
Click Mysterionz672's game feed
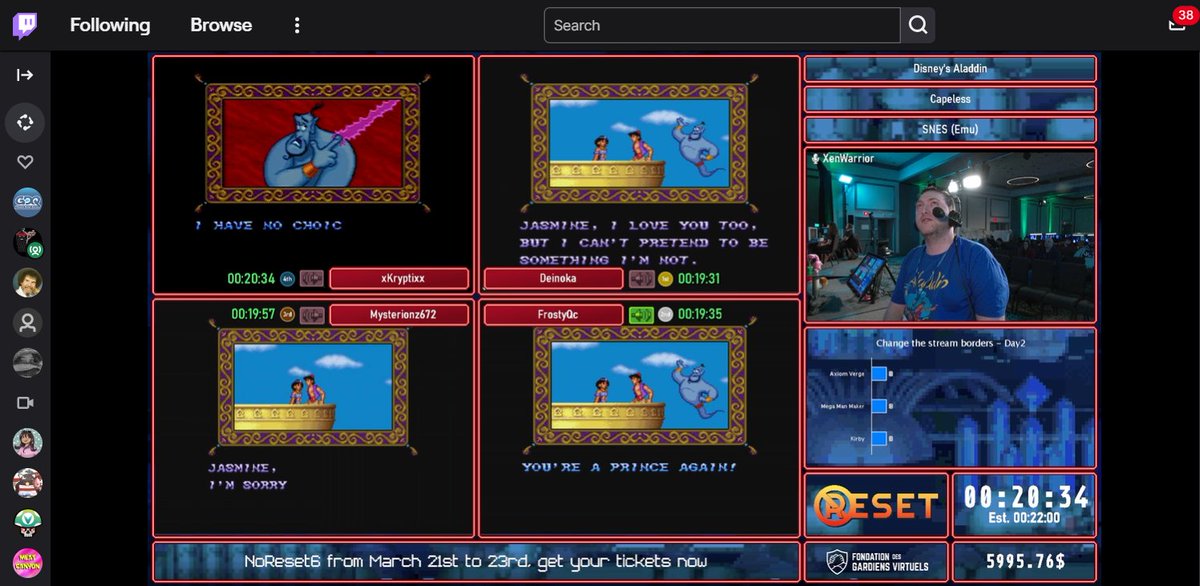313,387
